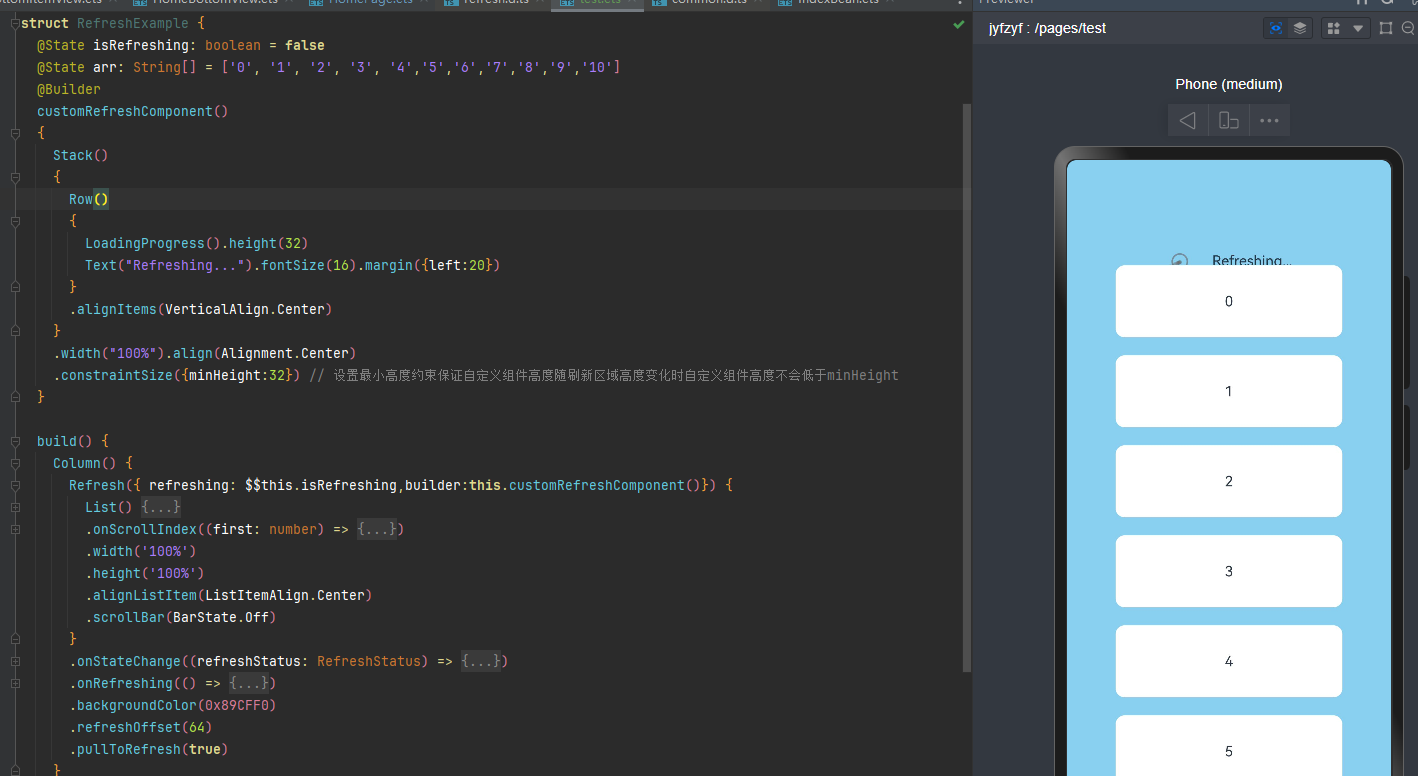The height and width of the screenshot is (776, 1418).
Task: Expand the folded onStateChange gutter marker
Action: point(15,661)
